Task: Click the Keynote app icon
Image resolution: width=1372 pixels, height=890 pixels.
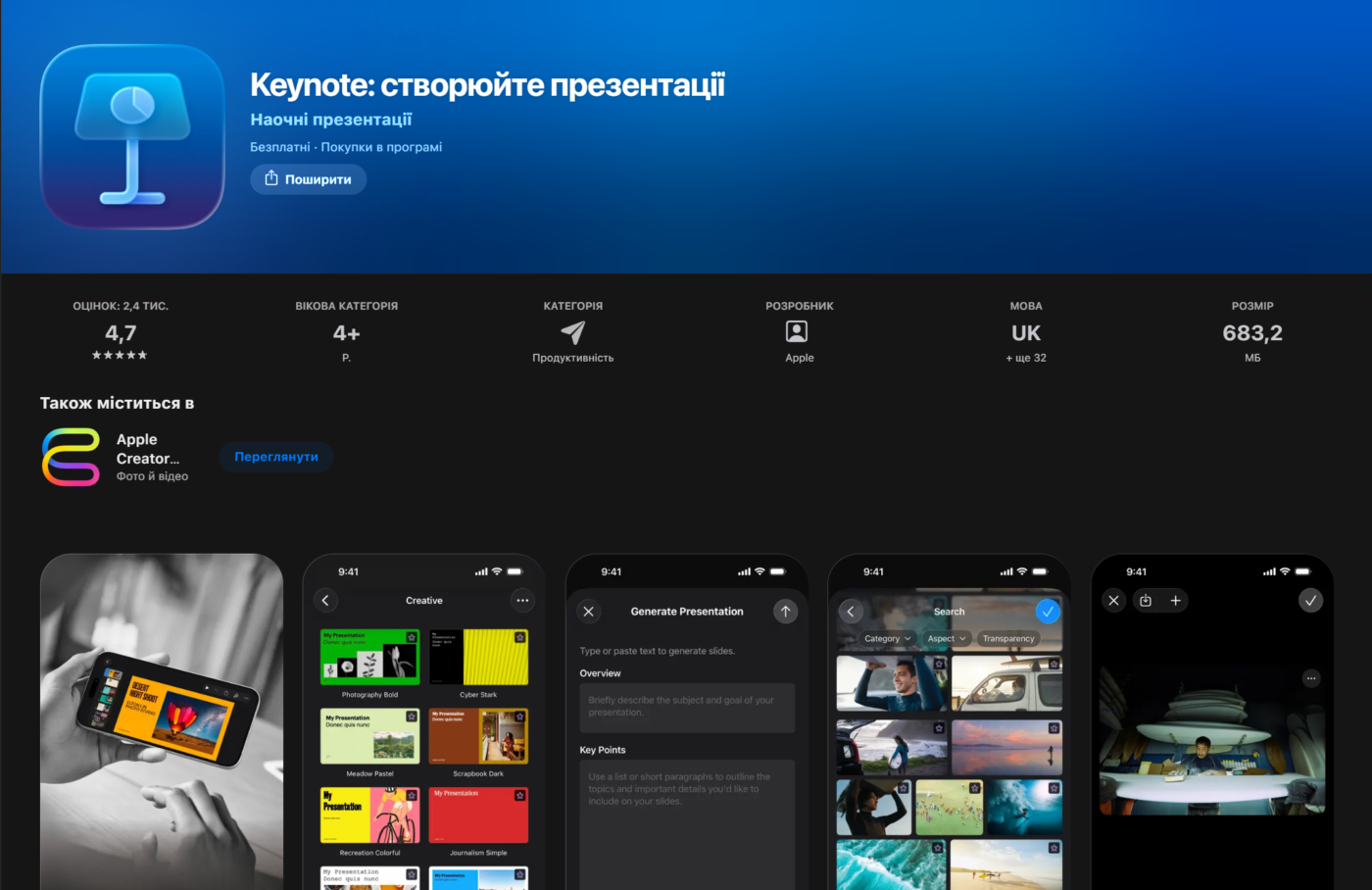Action: pos(132,136)
